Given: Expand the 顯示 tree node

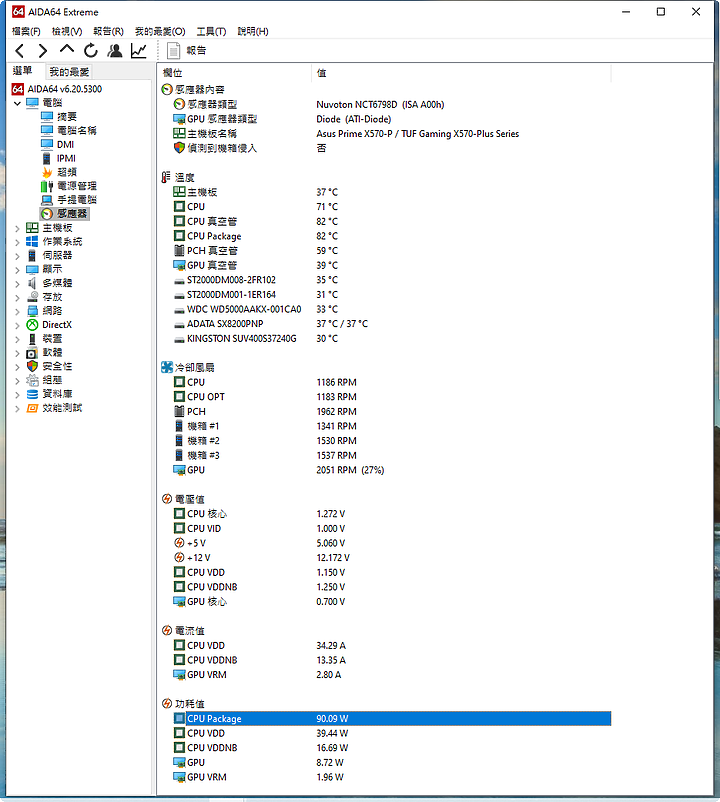Looking at the screenshot, I should 17,270.
